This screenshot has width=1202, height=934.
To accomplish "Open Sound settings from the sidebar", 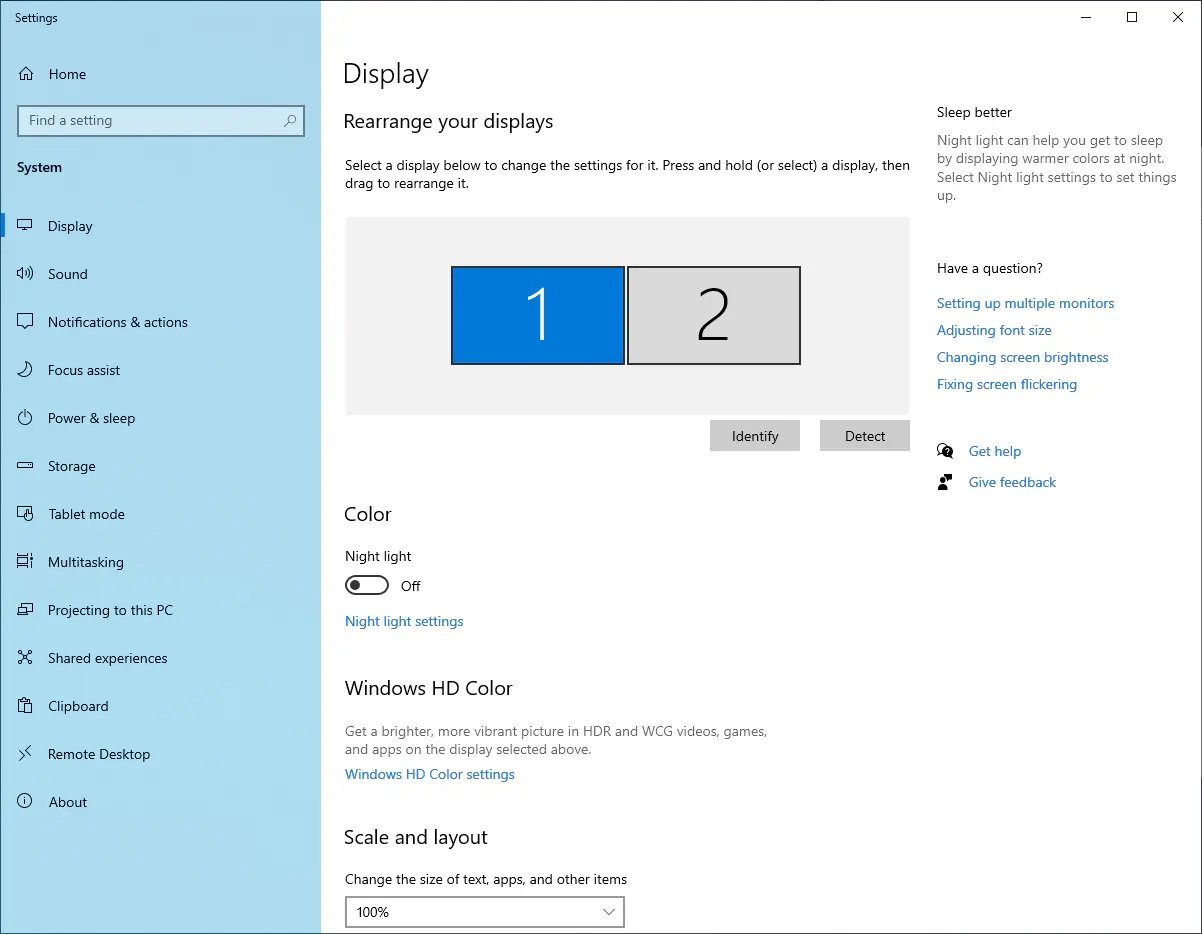I will tap(68, 273).
